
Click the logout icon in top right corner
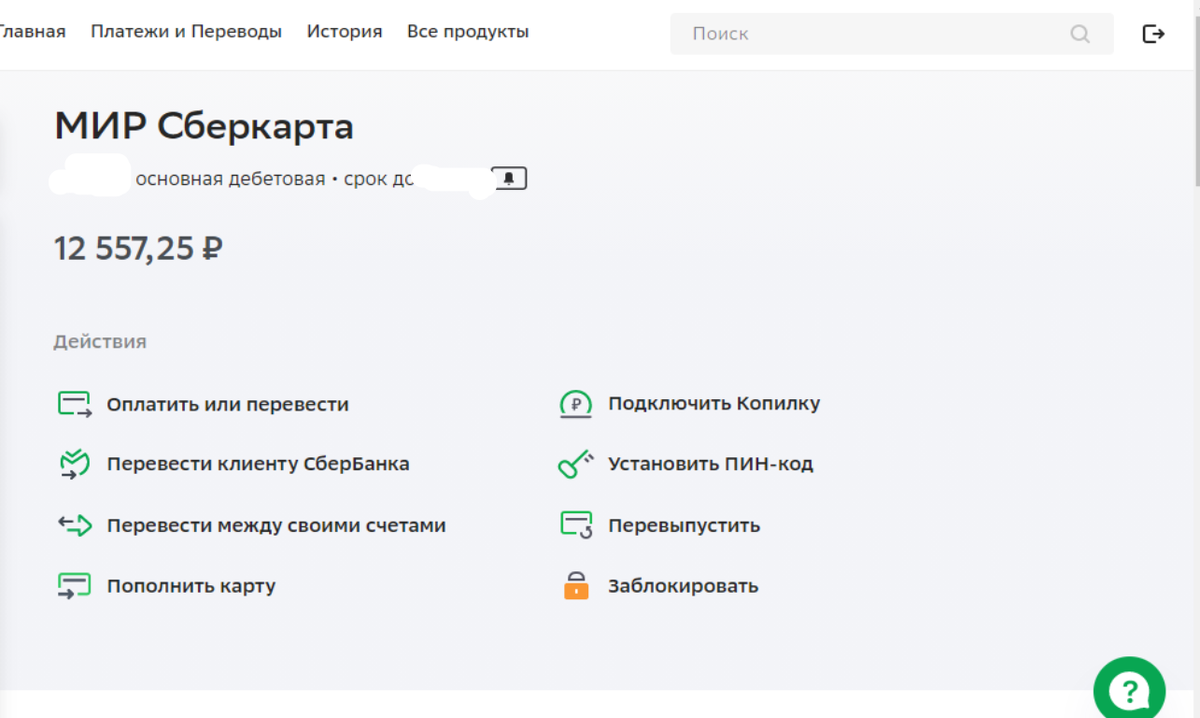tap(1154, 33)
